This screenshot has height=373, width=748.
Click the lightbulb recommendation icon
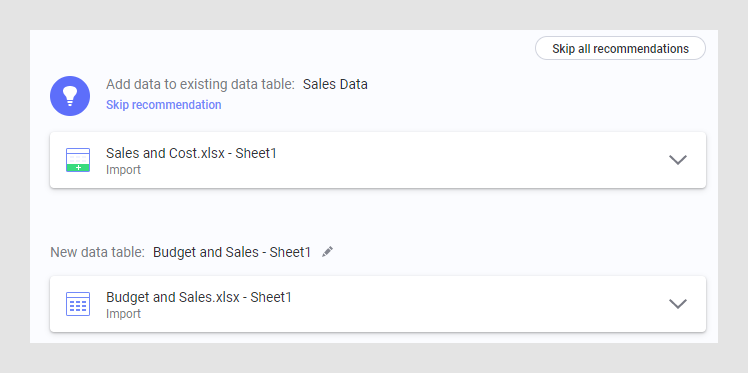coord(70,96)
